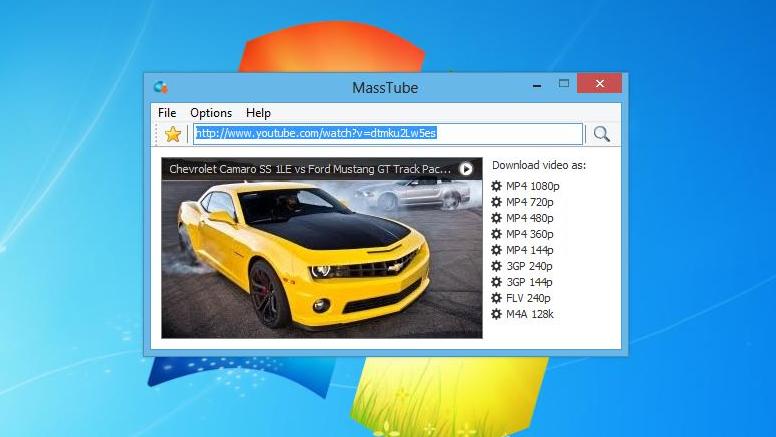
Task: Select MP4 360p download option
Action: [530, 234]
